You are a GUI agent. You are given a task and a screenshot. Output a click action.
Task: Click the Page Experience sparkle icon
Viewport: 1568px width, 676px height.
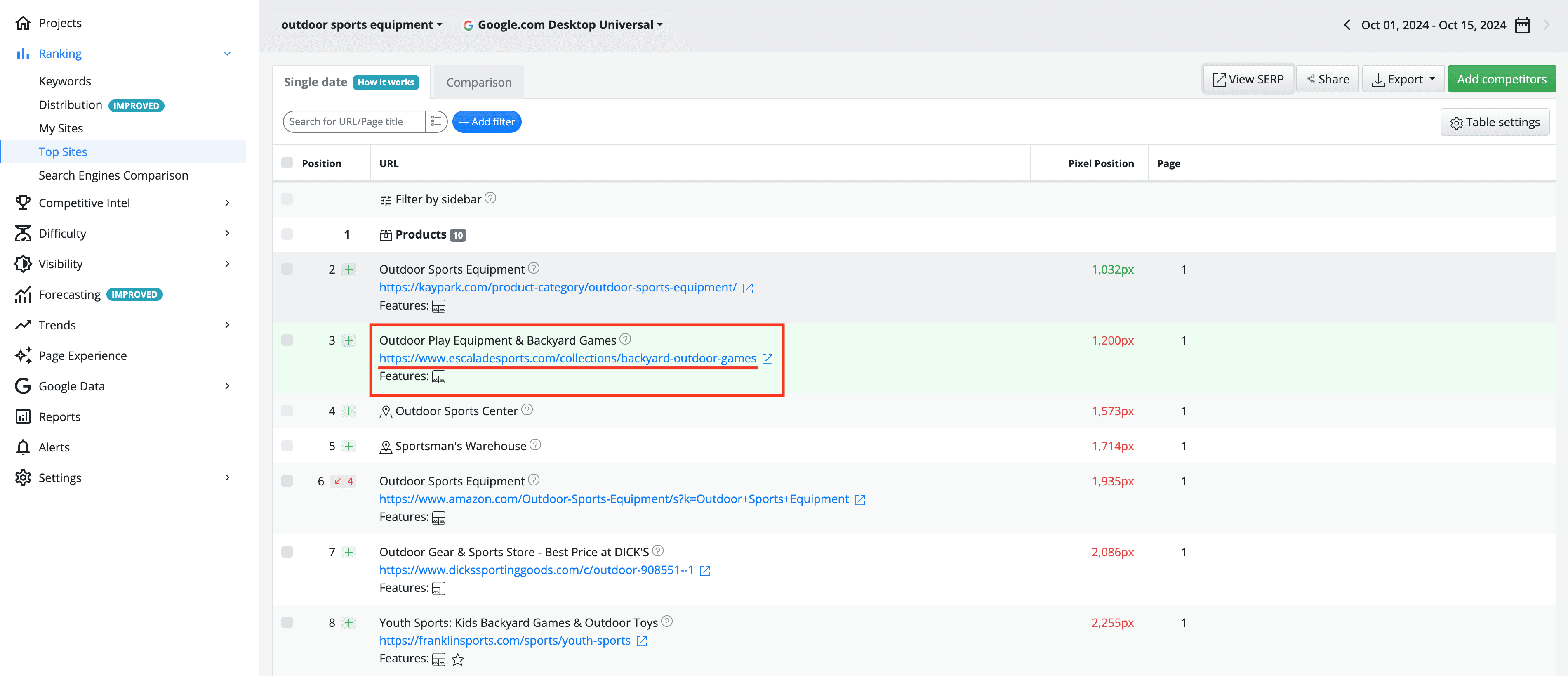pyautogui.click(x=23, y=356)
